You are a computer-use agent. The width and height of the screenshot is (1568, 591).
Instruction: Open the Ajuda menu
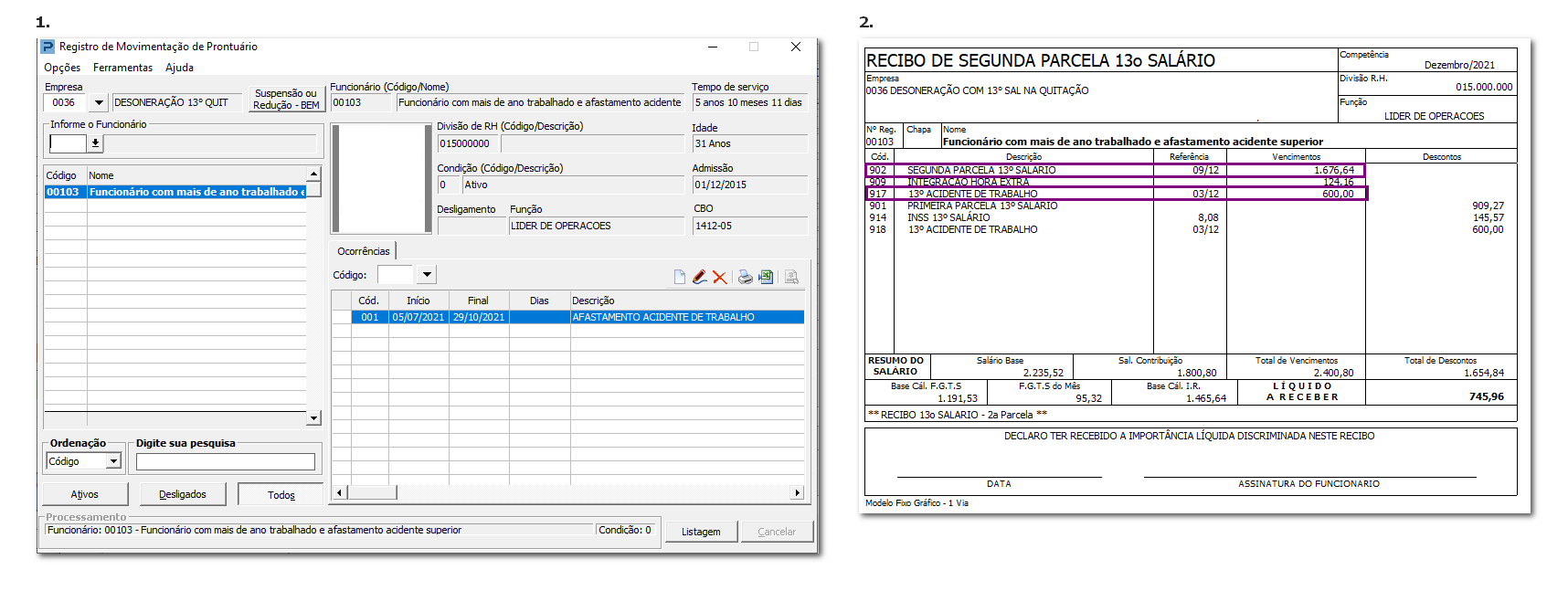click(x=179, y=68)
